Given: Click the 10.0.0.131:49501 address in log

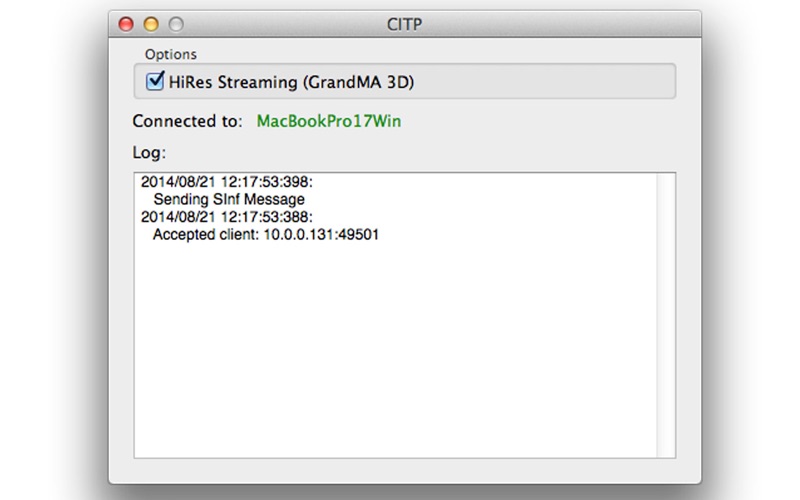Looking at the screenshot, I should click(x=321, y=235).
